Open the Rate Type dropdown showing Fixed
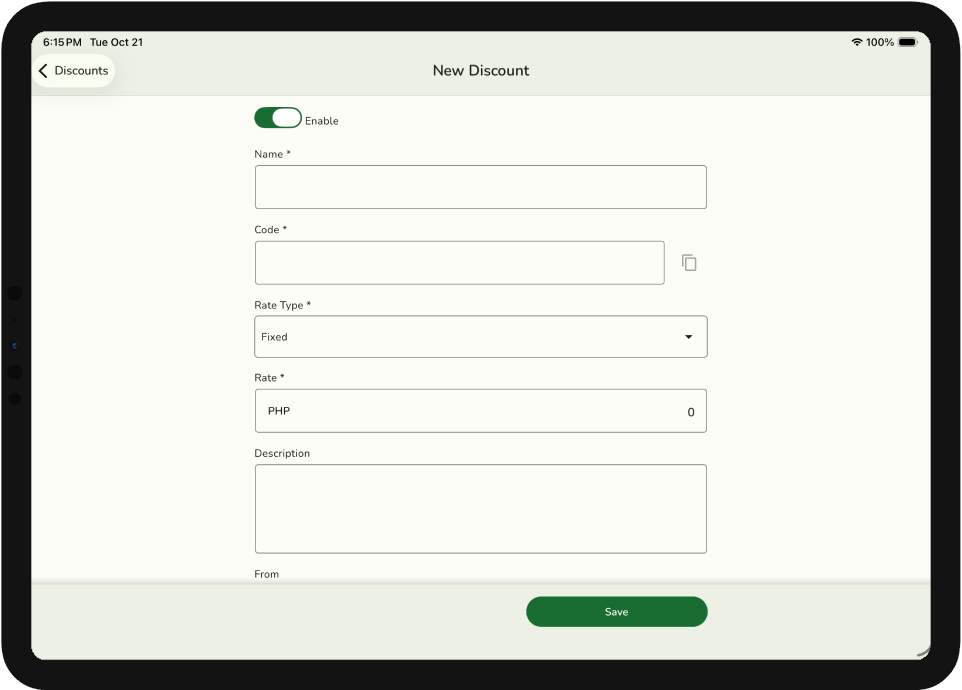The width and height of the screenshot is (962, 690). click(x=470, y=337)
